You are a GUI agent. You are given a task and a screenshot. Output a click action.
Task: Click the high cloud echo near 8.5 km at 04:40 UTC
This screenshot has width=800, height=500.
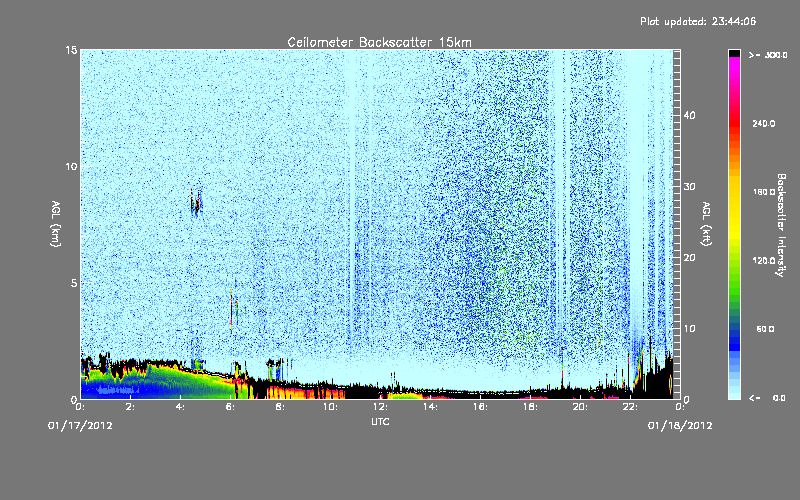(x=196, y=202)
